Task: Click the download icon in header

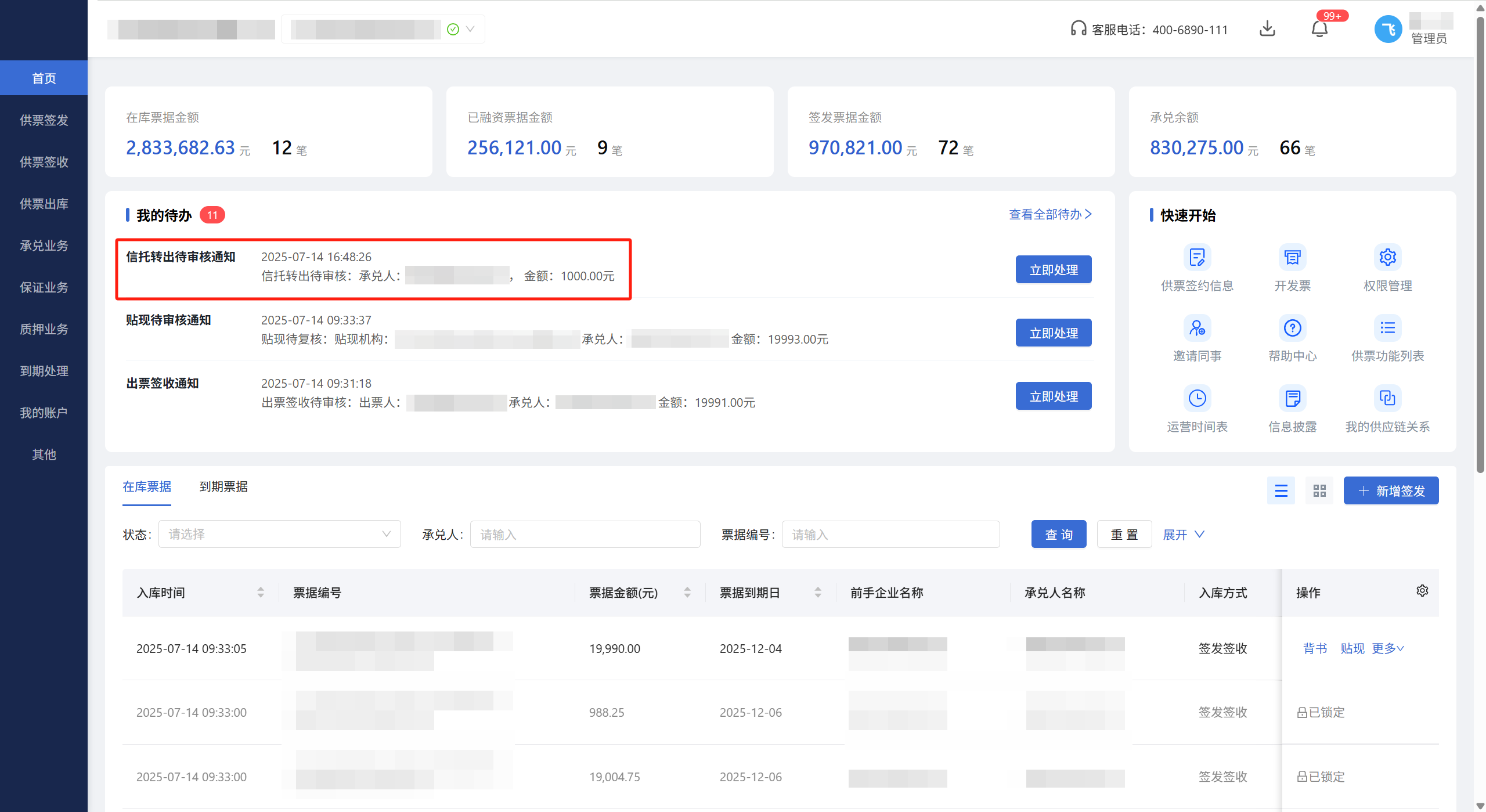Action: pyautogui.click(x=1267, y=29)
